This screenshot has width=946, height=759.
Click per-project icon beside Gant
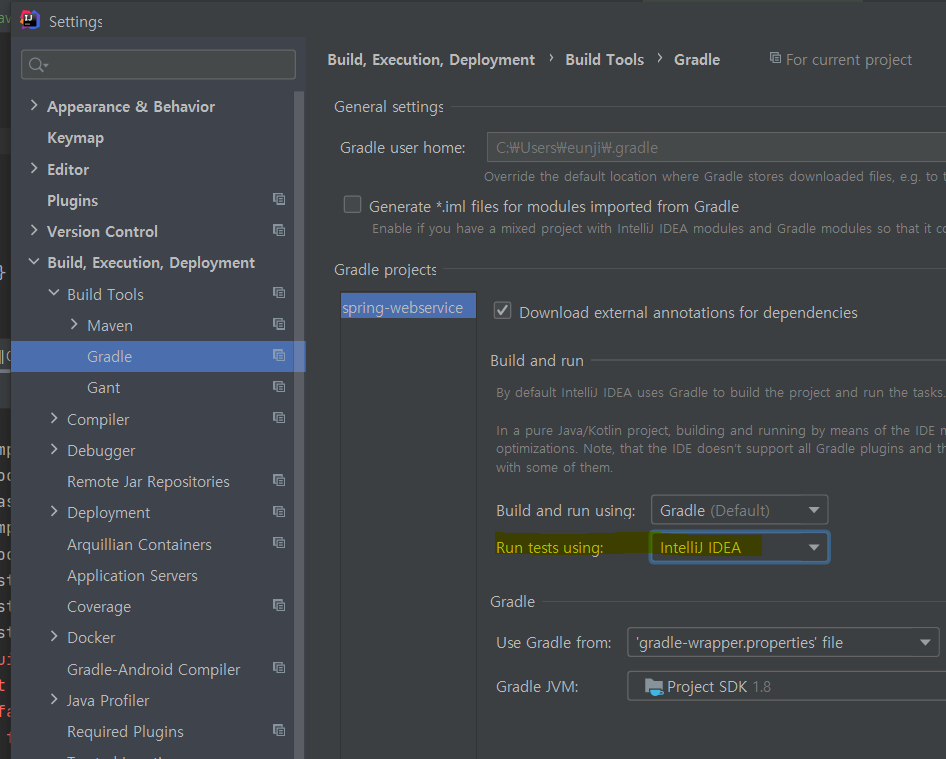(279, 386)
